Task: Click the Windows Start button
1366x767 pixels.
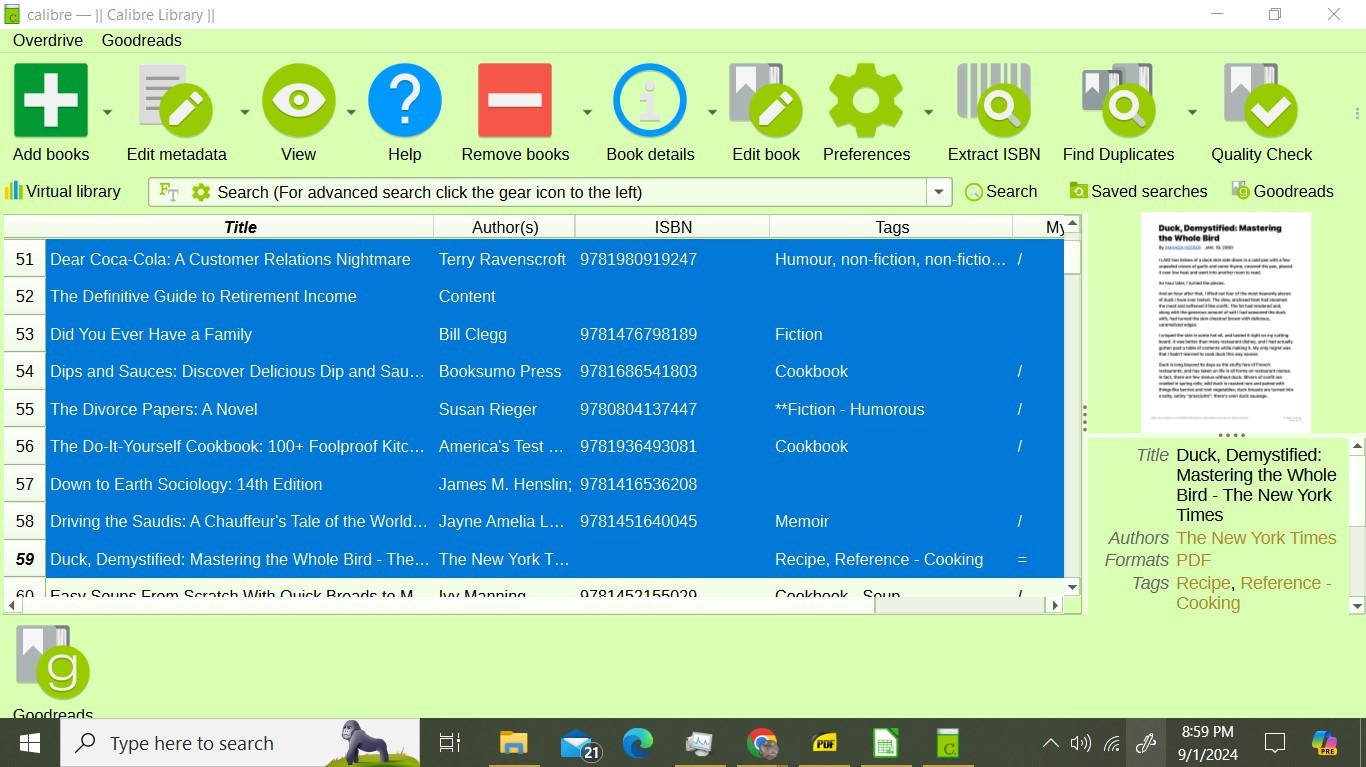Action: click(x=30, y=743)
